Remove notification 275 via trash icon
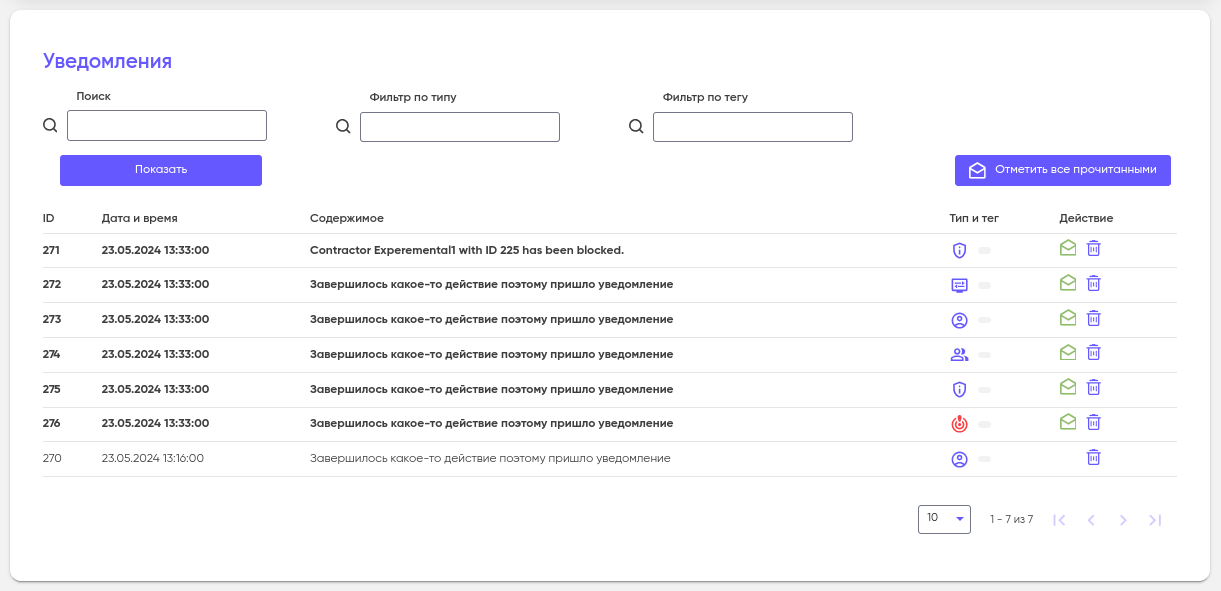 (1094, 387)
